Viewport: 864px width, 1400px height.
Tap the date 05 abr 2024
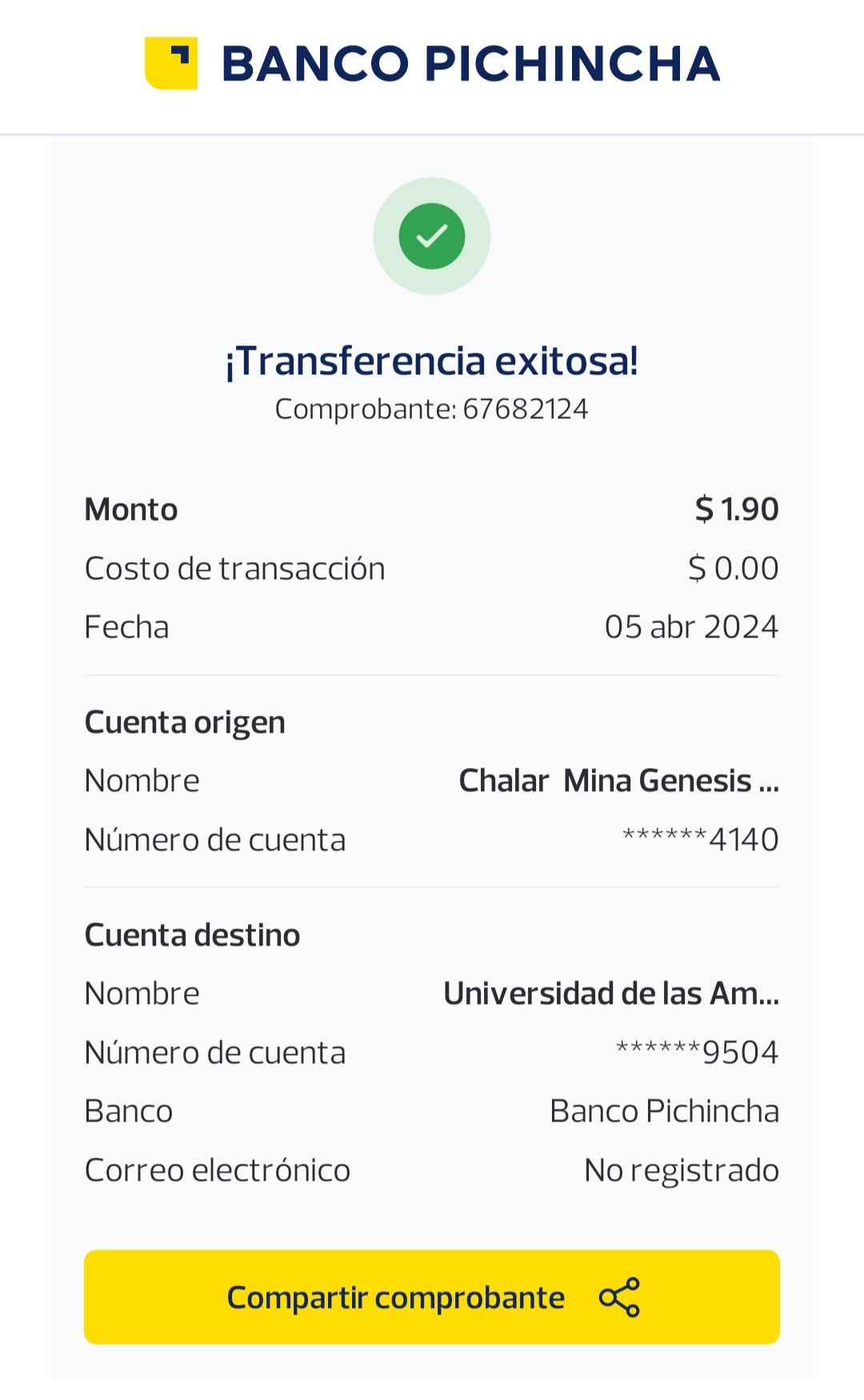[691, 627]
